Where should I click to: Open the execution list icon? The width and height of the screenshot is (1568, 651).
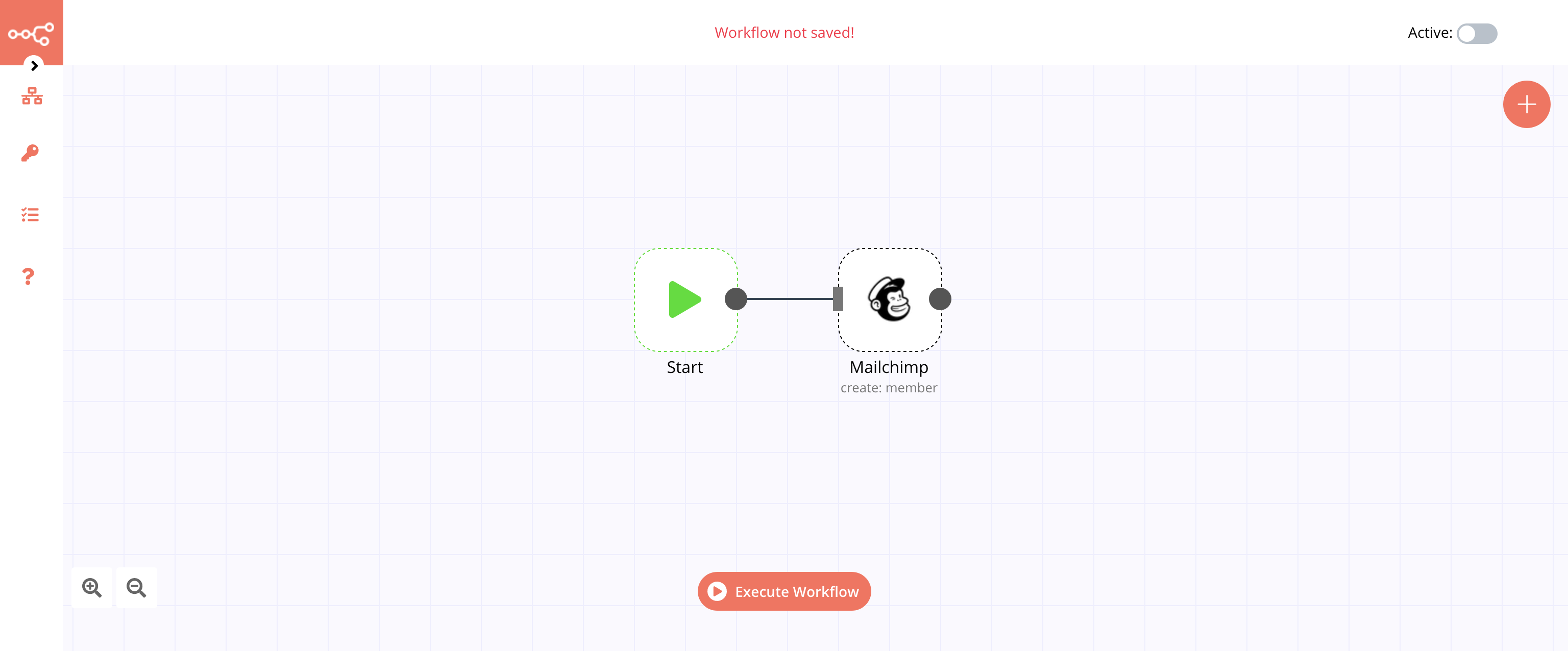(x=30, y=214)
